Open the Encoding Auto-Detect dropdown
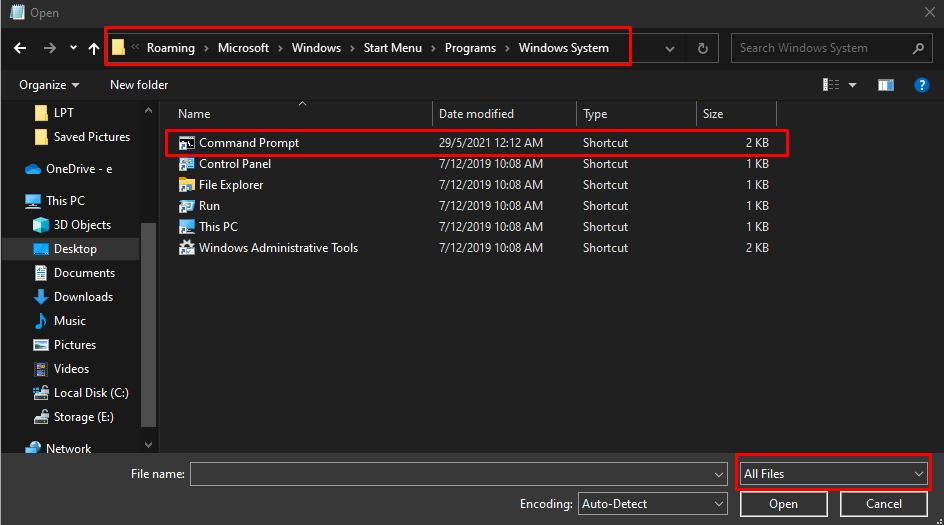 653,504
